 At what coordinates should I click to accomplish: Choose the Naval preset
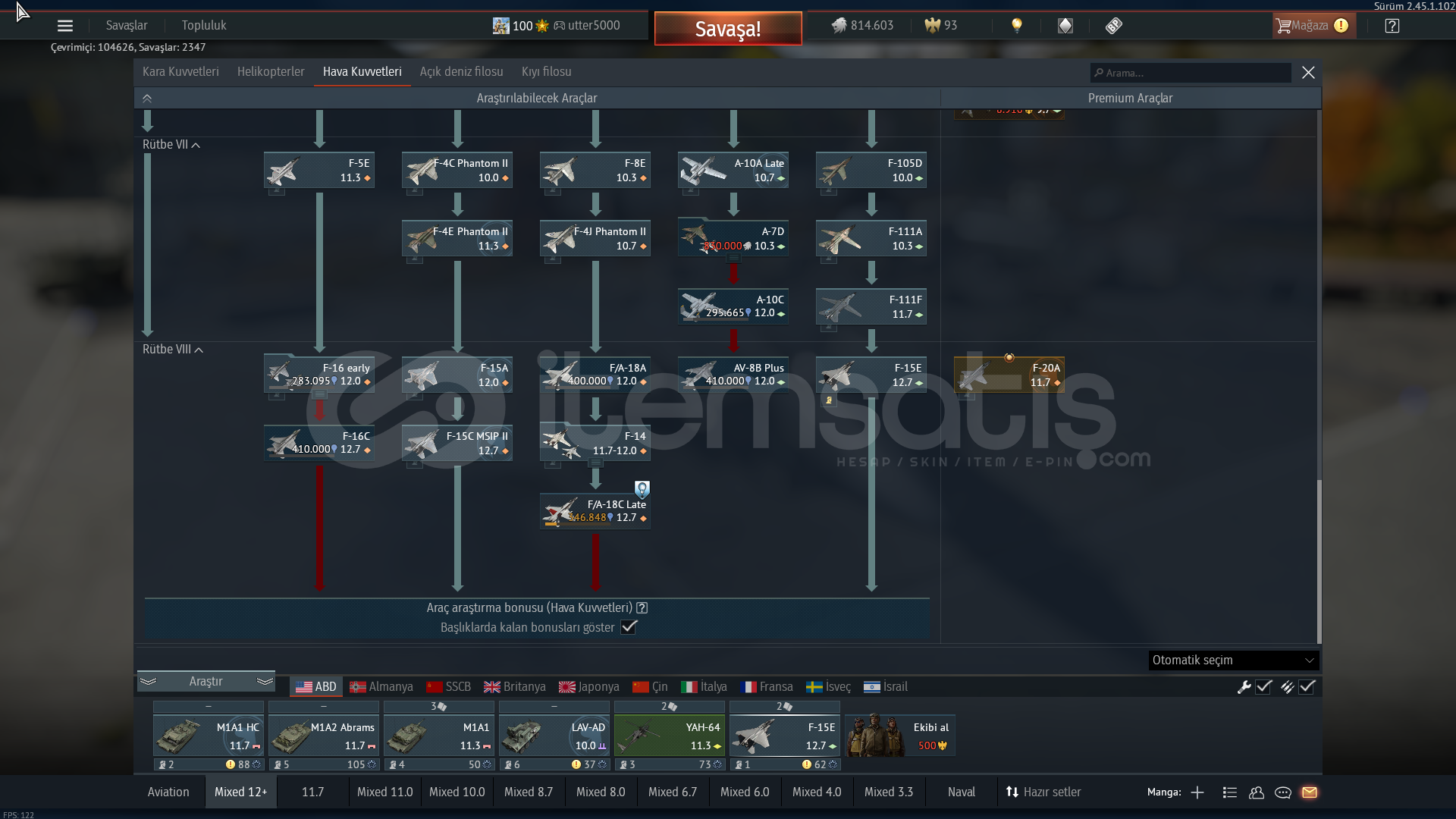962,792
